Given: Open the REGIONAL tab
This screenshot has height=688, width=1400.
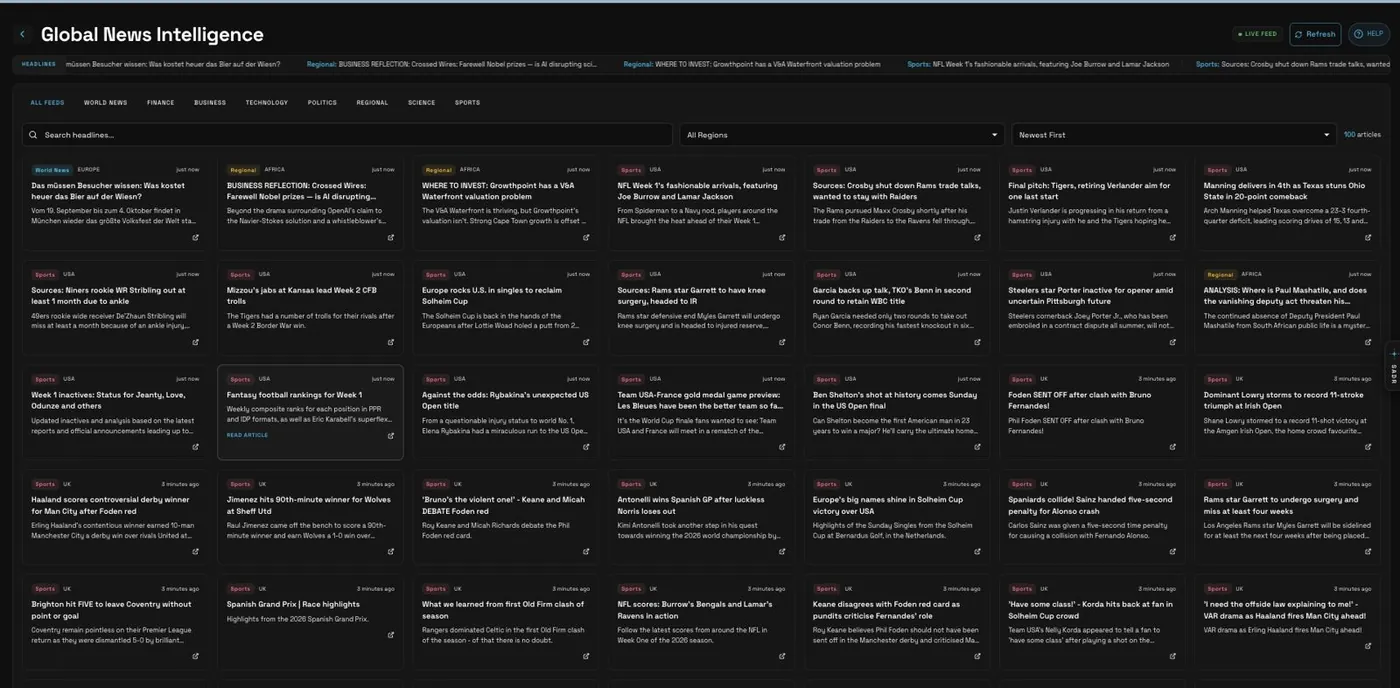Looking at the screenshot, I should click(x=372, y=102).
